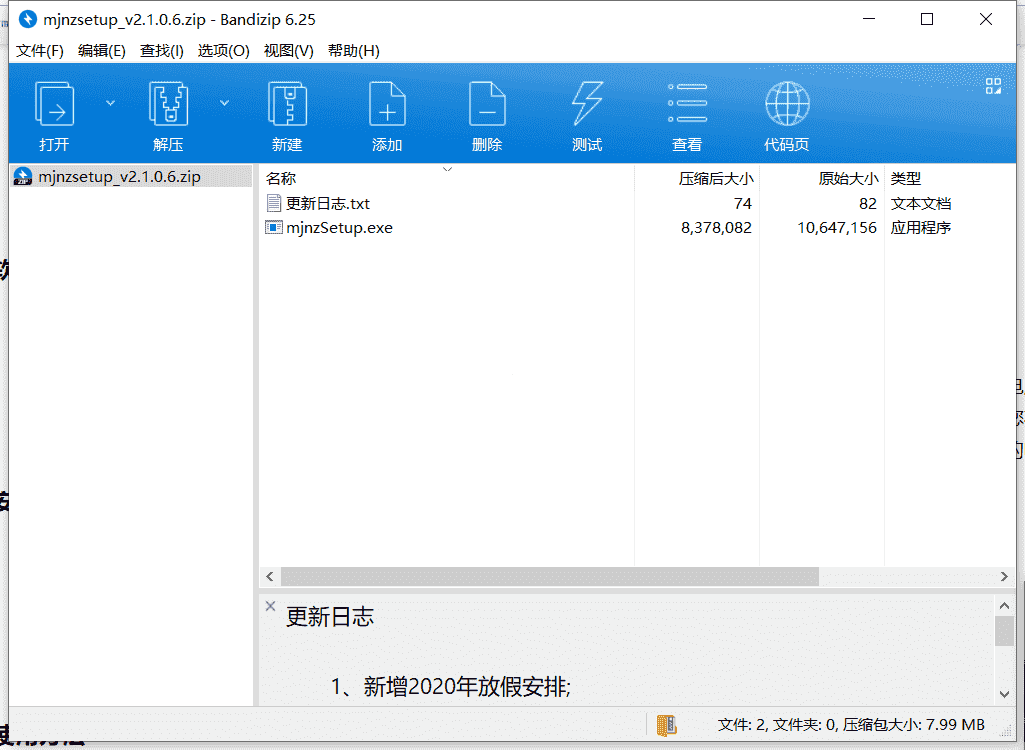Select the file mjnzSetup.exe
1025x750 pixels.
tap(339, 228)
